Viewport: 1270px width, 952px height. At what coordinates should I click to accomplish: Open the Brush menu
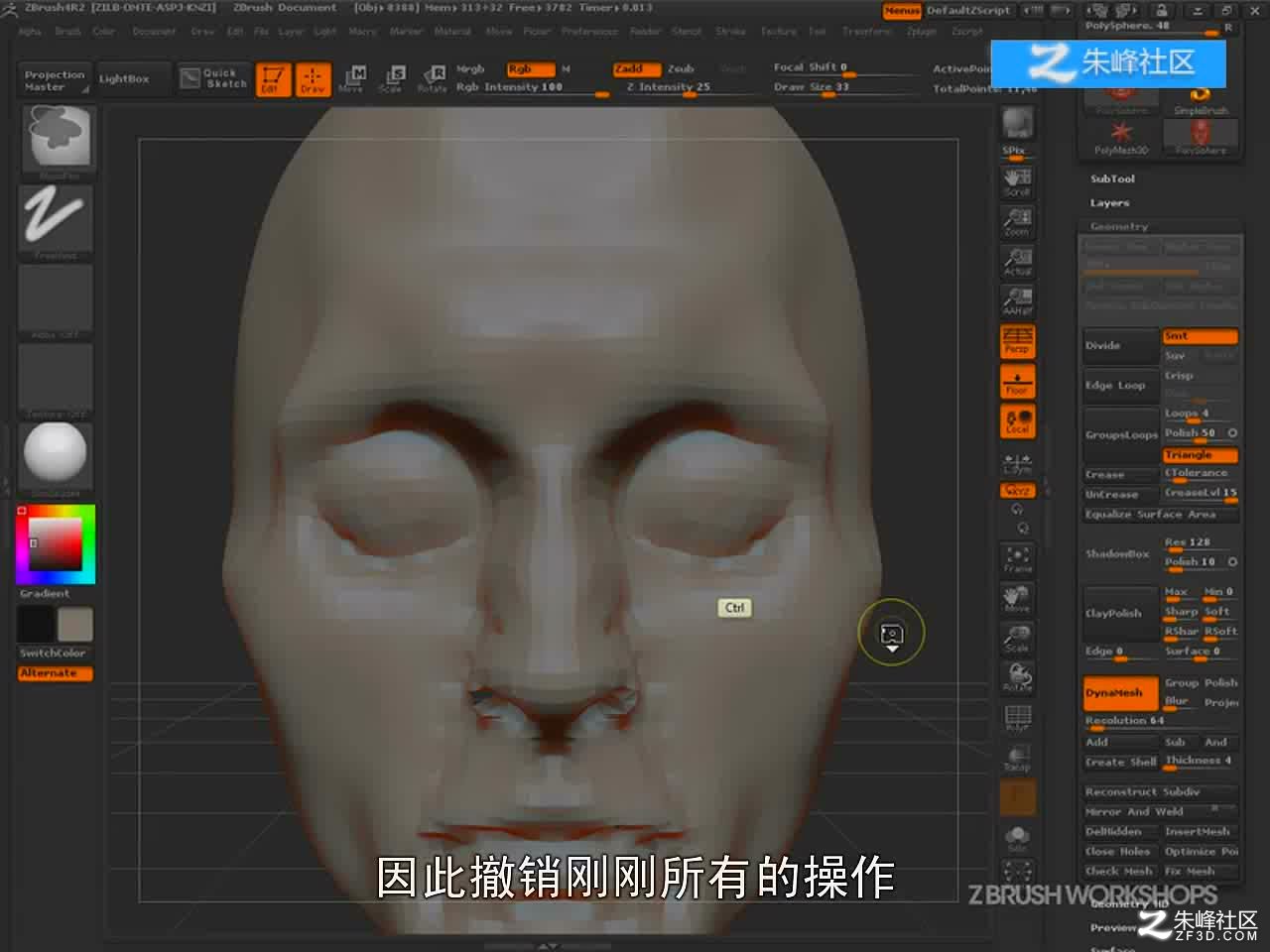(x=68, y=32)
